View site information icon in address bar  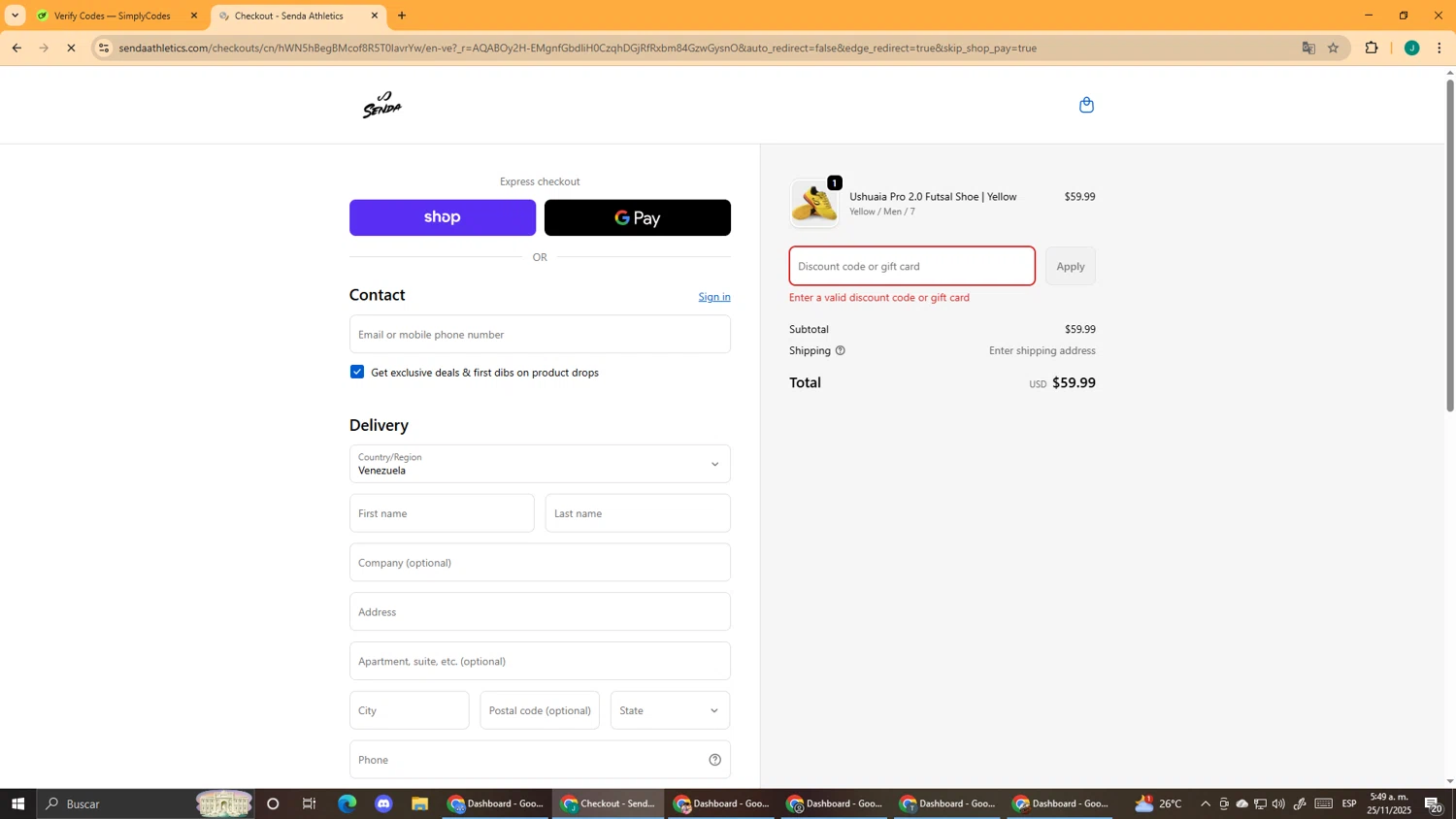pyautogui.click(x=104, y=48)
